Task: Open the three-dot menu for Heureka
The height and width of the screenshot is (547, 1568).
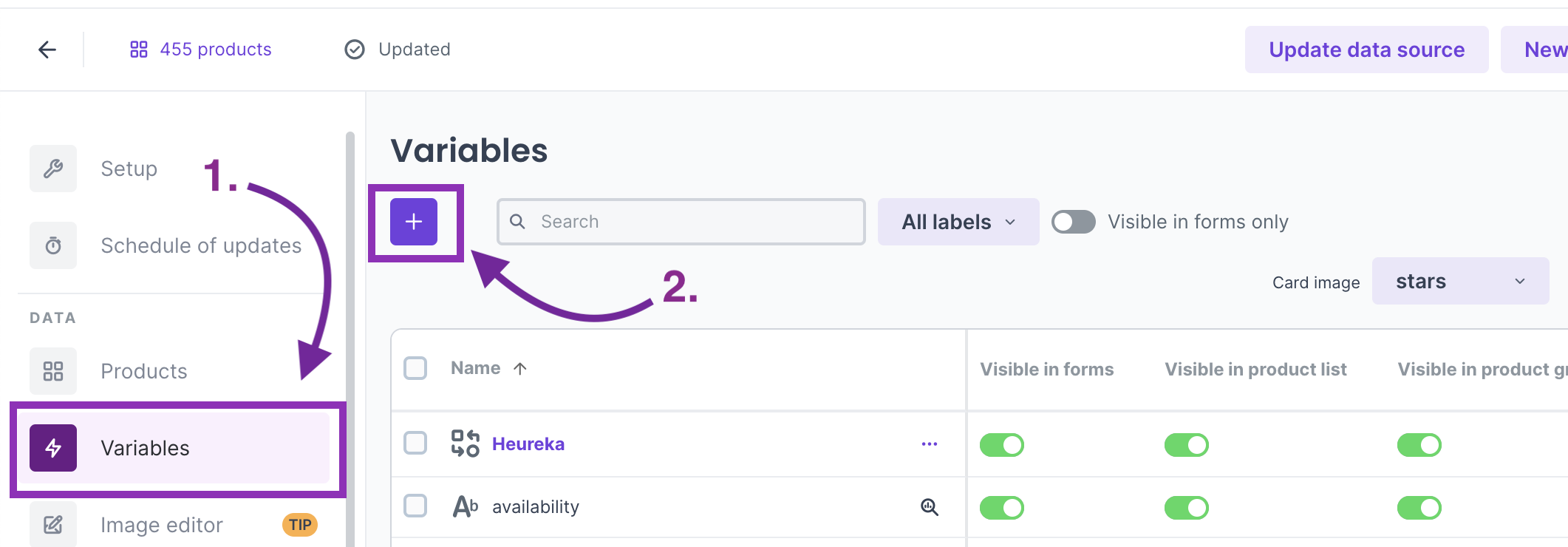Action: tap(929, 444)
